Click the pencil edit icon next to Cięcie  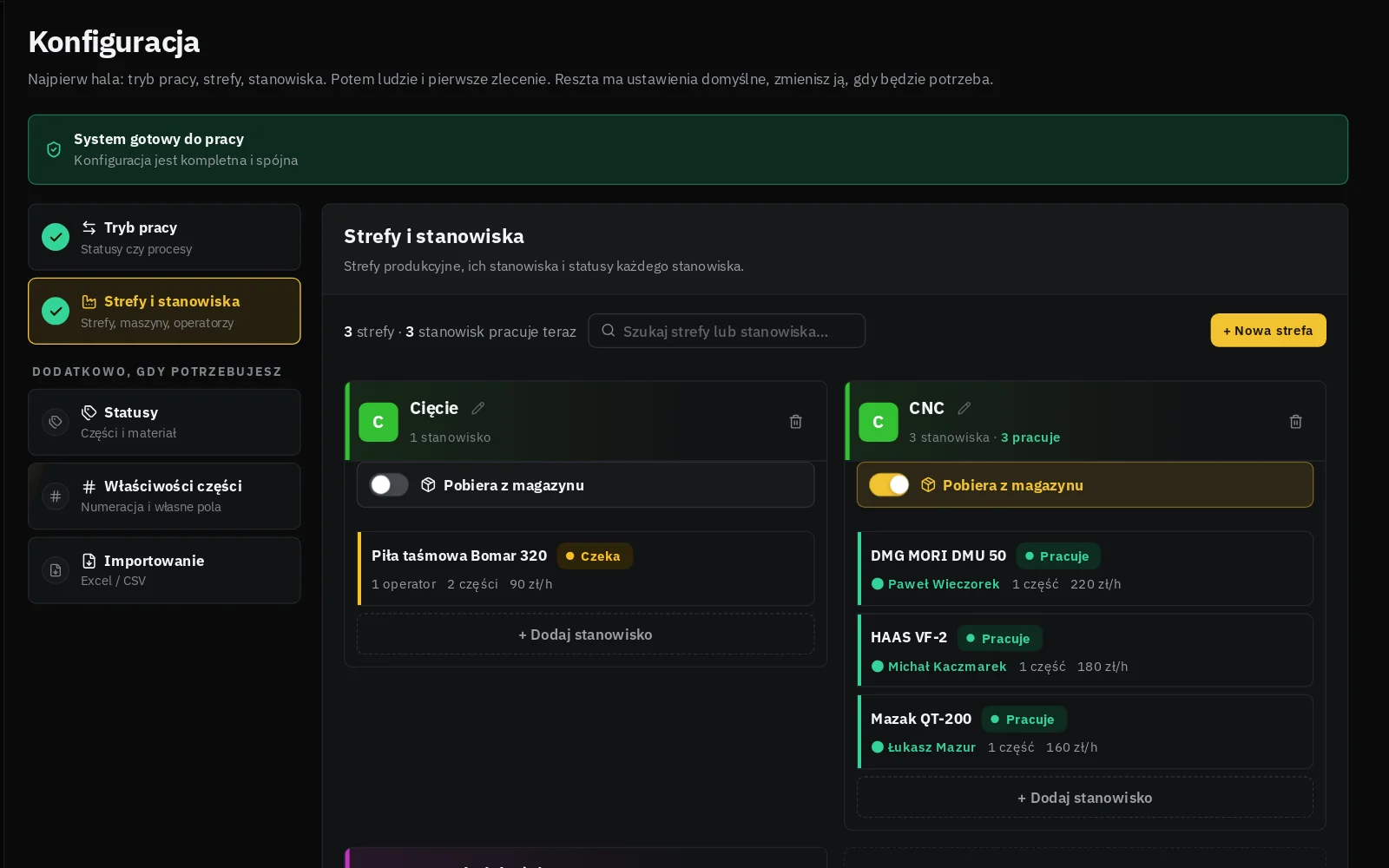pyautogui.click(x=478, y=408)
